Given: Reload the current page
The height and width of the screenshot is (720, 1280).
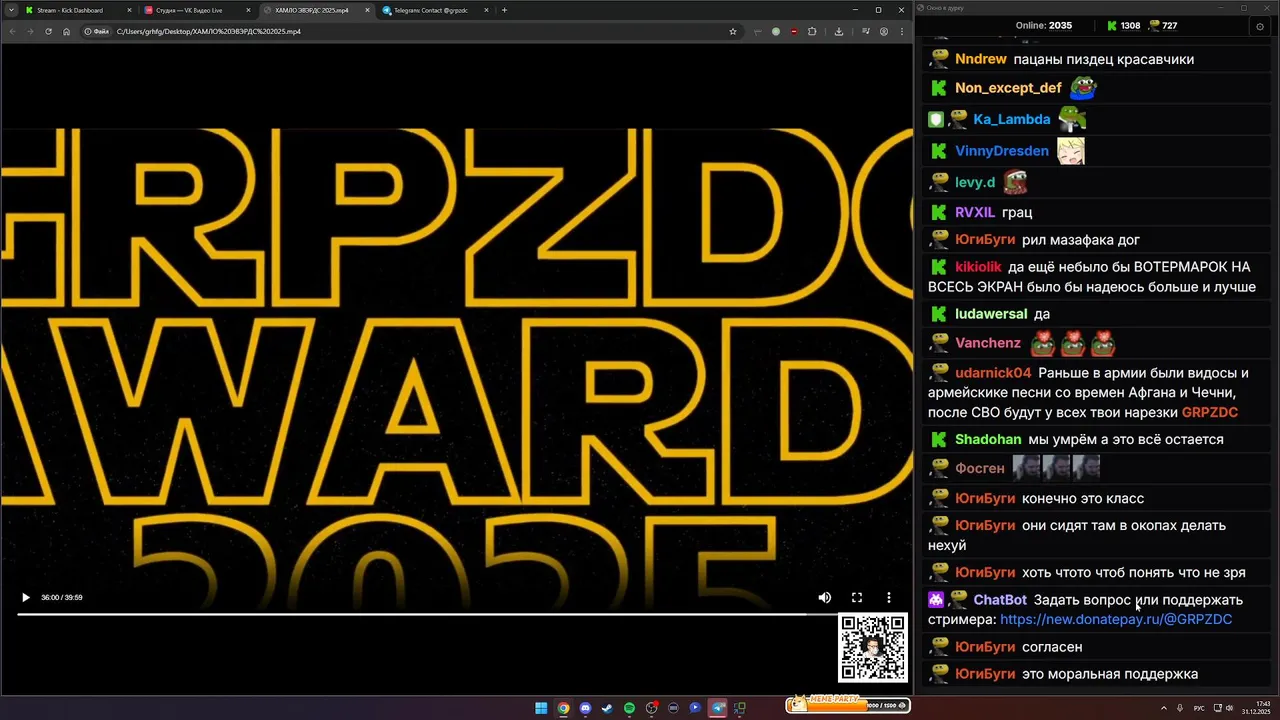Looking at the screenshot, I should (48, 31).
